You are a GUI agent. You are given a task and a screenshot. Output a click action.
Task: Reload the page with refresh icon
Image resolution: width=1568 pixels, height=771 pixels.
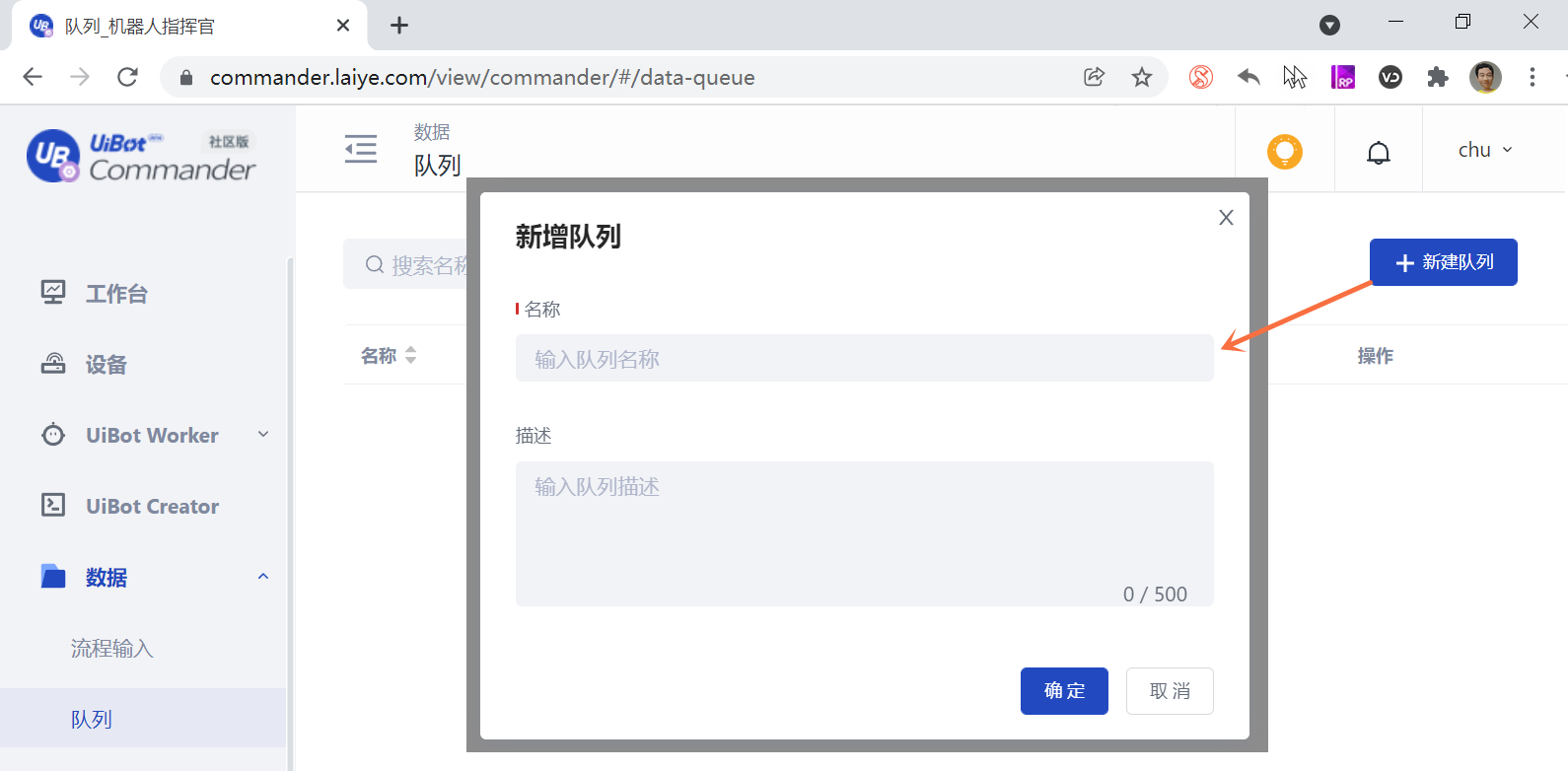(127, 77)
